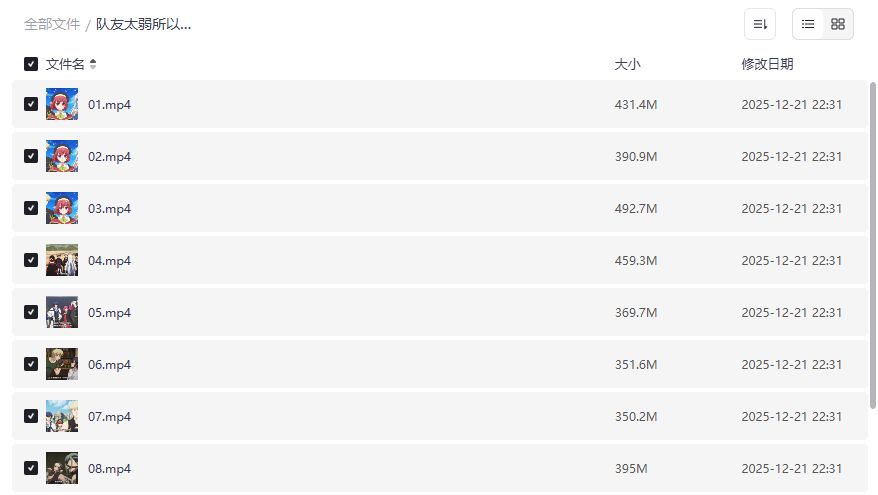
Task: Click the current folder breadcrumb 队友太弱所以...
Action: coord(143,24)
